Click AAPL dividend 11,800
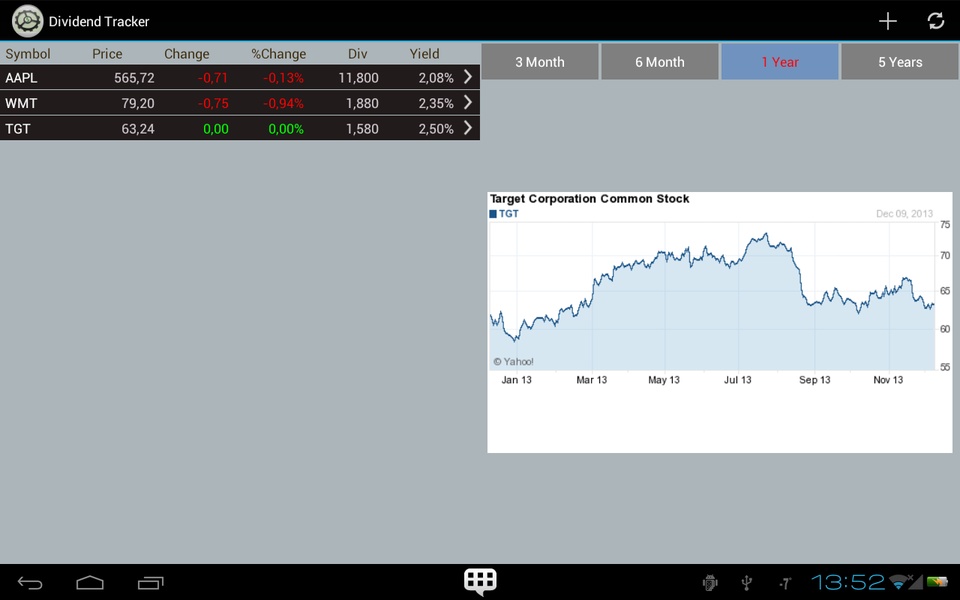The width and height of the screenshot is (960, 600). pos(358,78)
